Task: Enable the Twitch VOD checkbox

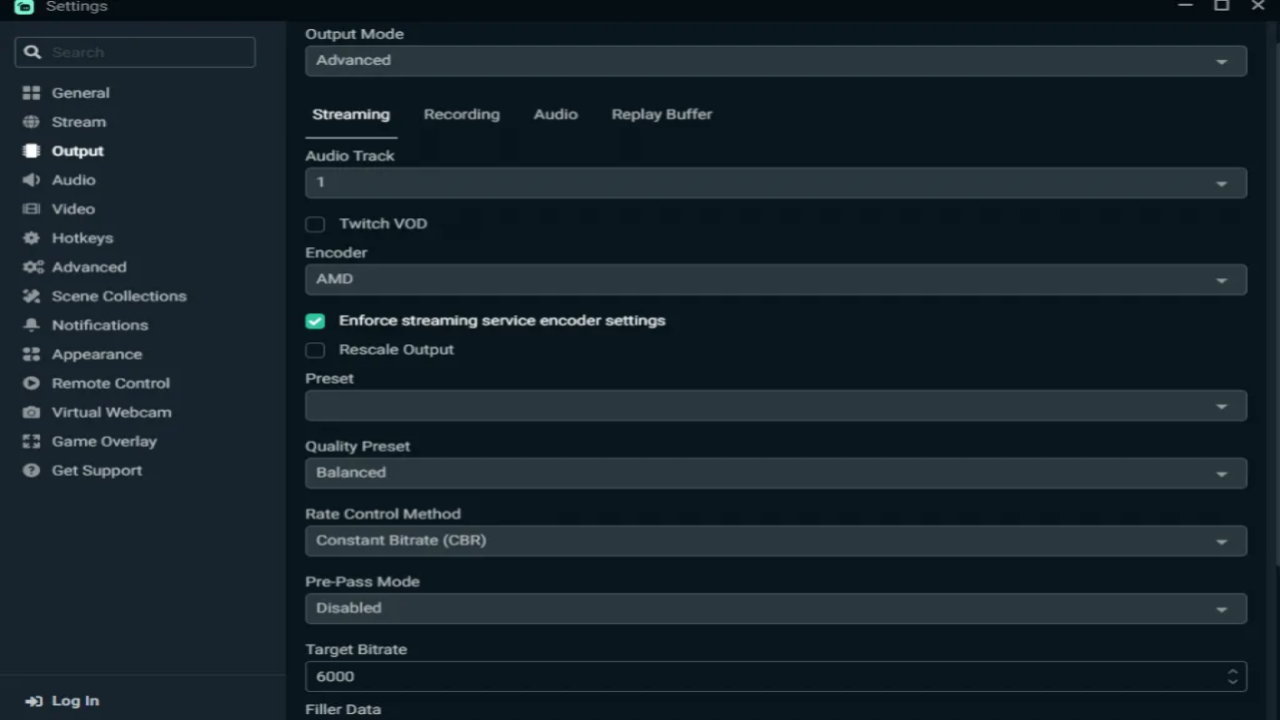Action: [x=315, y=224]
